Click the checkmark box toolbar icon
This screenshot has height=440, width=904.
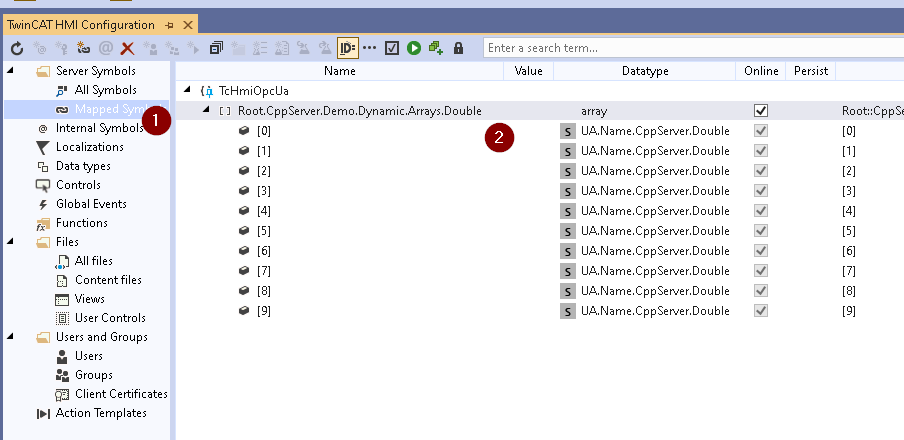[x=392, y=48]
